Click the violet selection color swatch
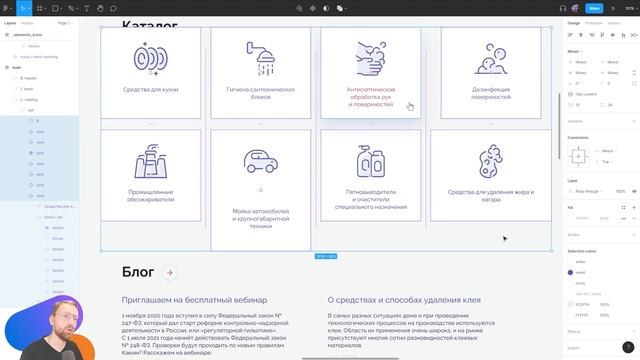This screenshot has width=640, height=360. [x=570, y=272]
